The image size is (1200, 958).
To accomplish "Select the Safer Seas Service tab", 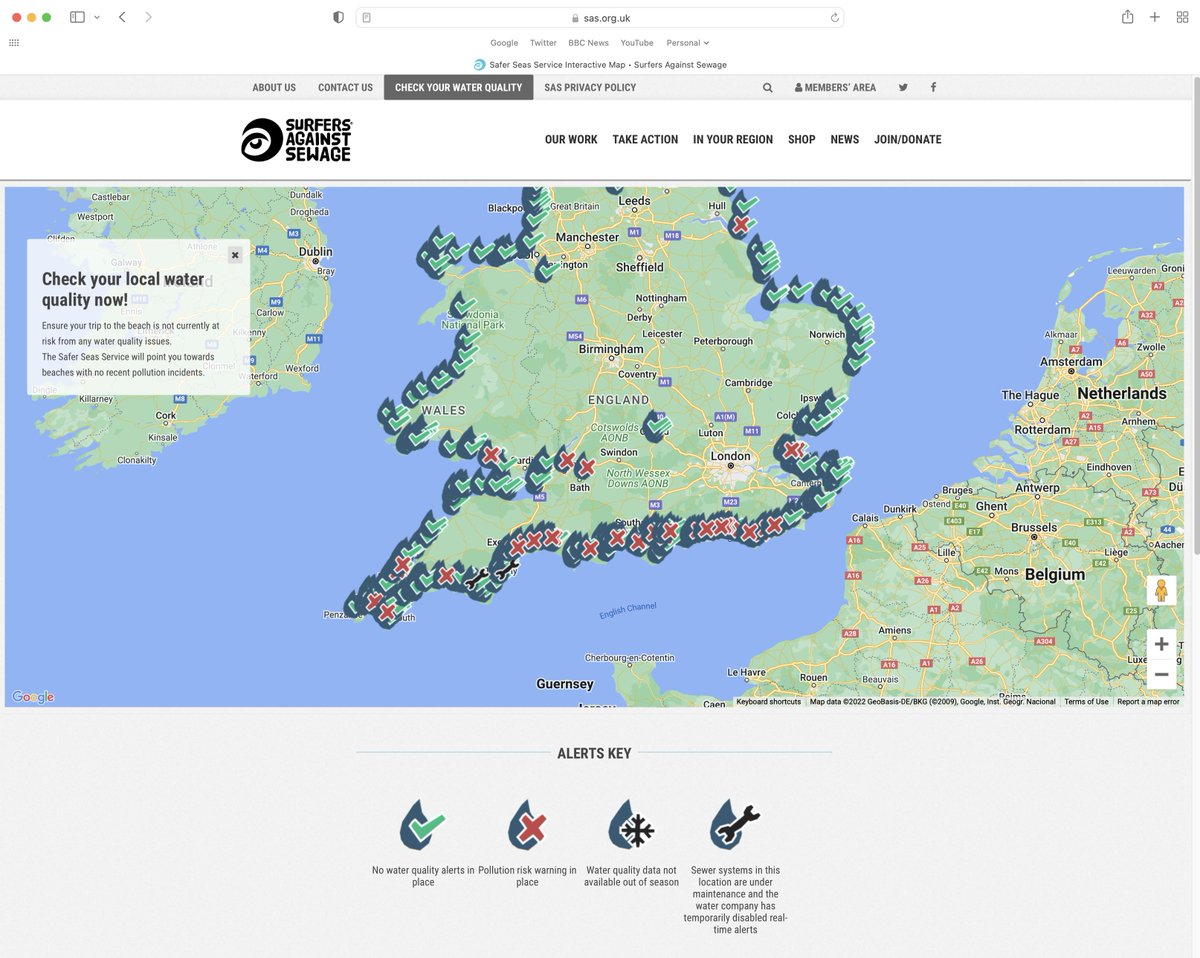I will [600, 65].
